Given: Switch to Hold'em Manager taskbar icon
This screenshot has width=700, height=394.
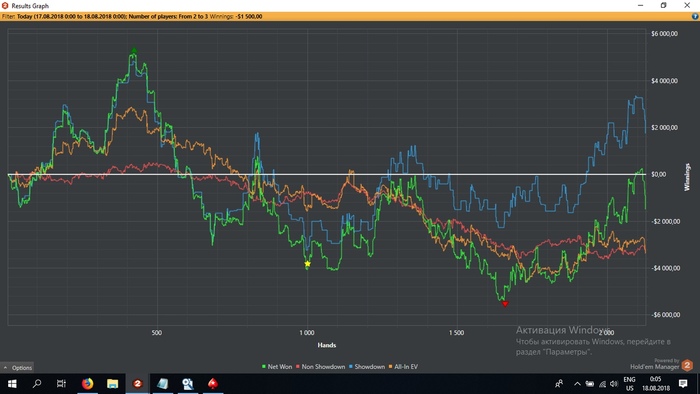Looking at the screenshot, I should click(x=138, y=384).
